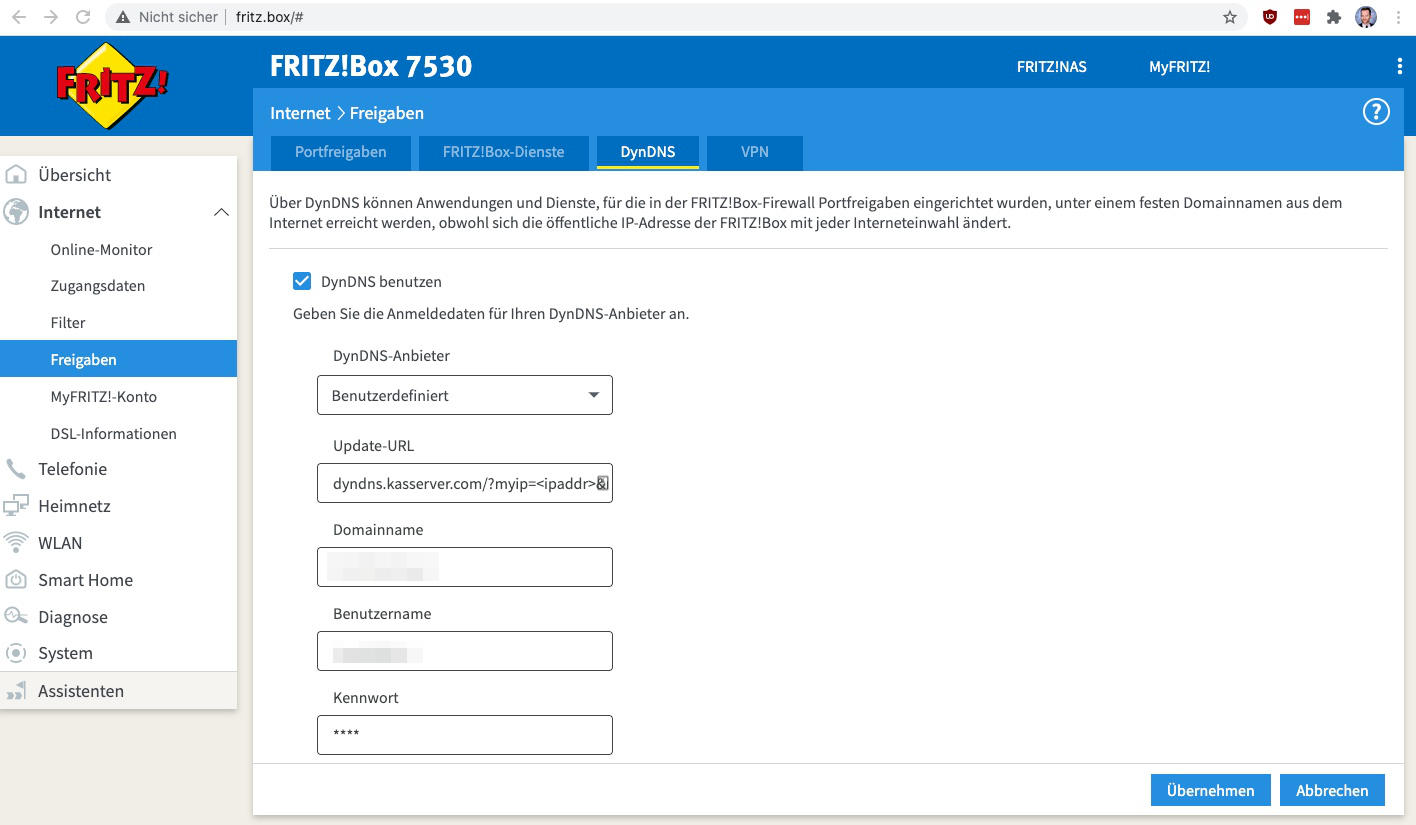Screen dimensions: 1416x825
Task: Click the Telefonie phone icon
Action: 16,469
